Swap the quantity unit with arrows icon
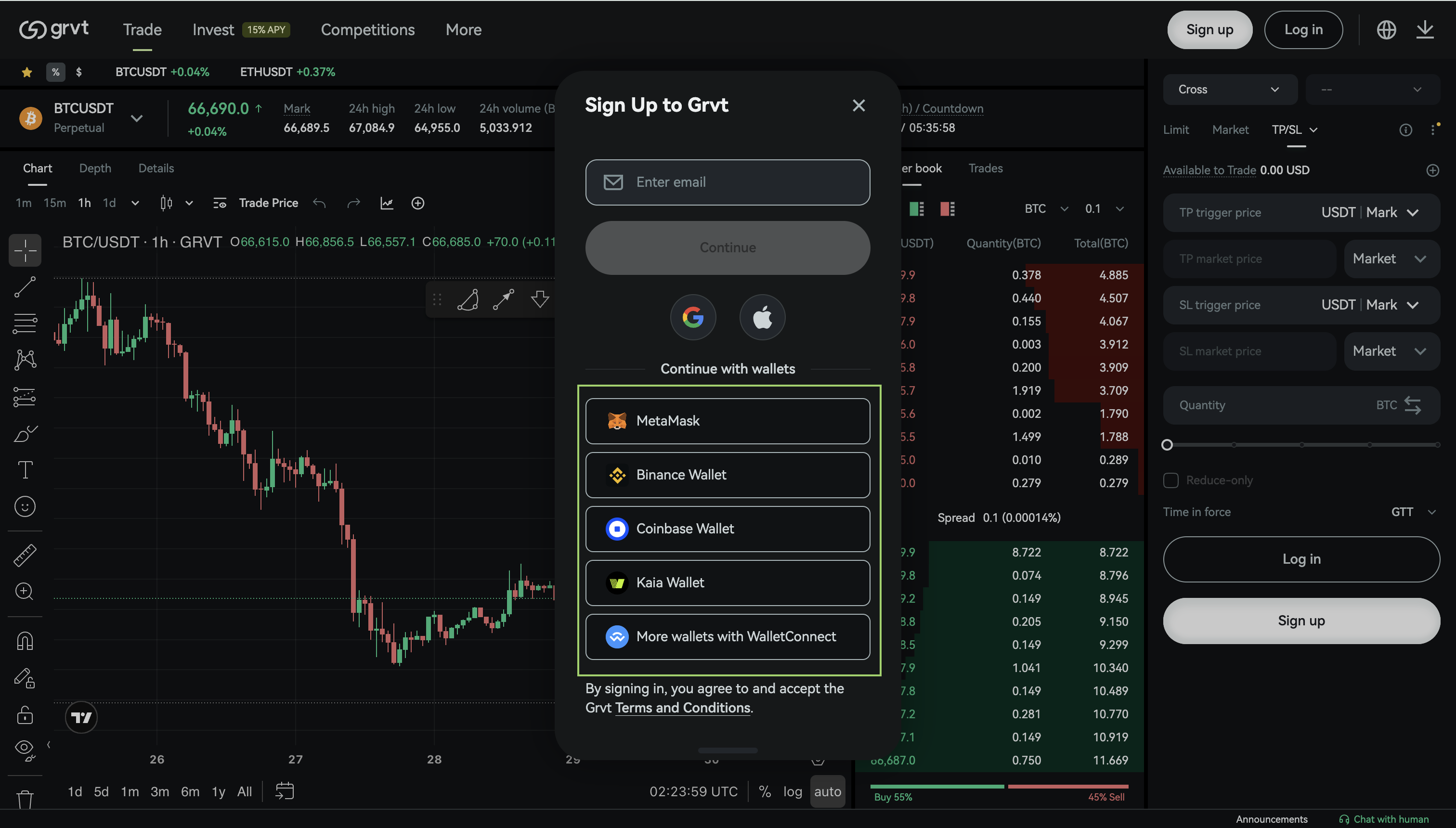1456x828 pixels. 1412,405
